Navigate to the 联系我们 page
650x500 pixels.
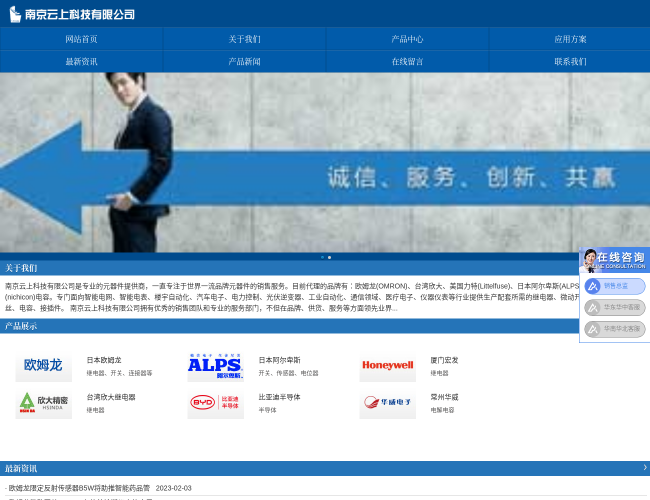click(x=570, y=62)
